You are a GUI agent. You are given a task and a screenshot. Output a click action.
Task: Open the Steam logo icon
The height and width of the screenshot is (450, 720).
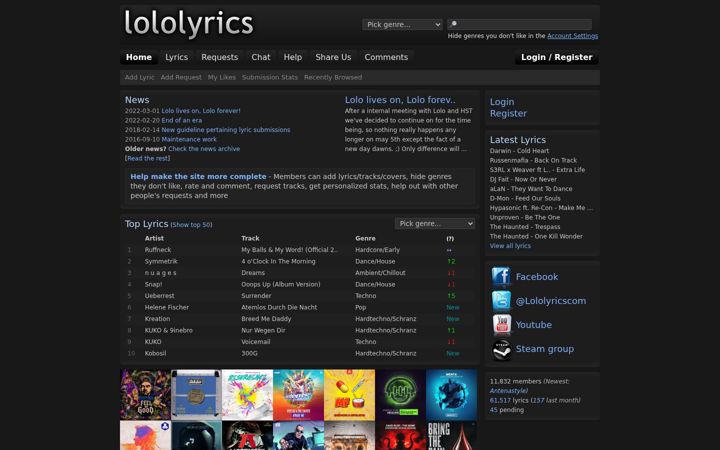pos(501,349)
